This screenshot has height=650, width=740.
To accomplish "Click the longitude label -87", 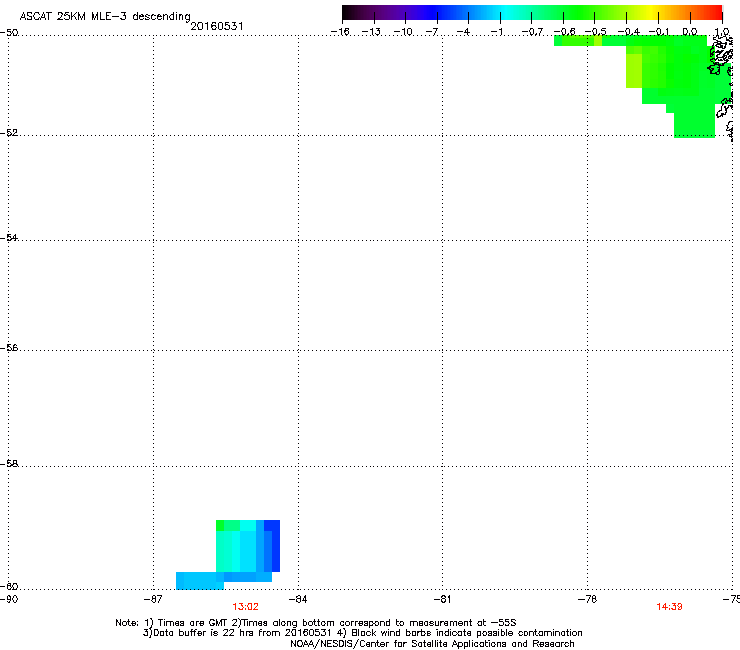I will pyautogui.click(x=153, y=599).
